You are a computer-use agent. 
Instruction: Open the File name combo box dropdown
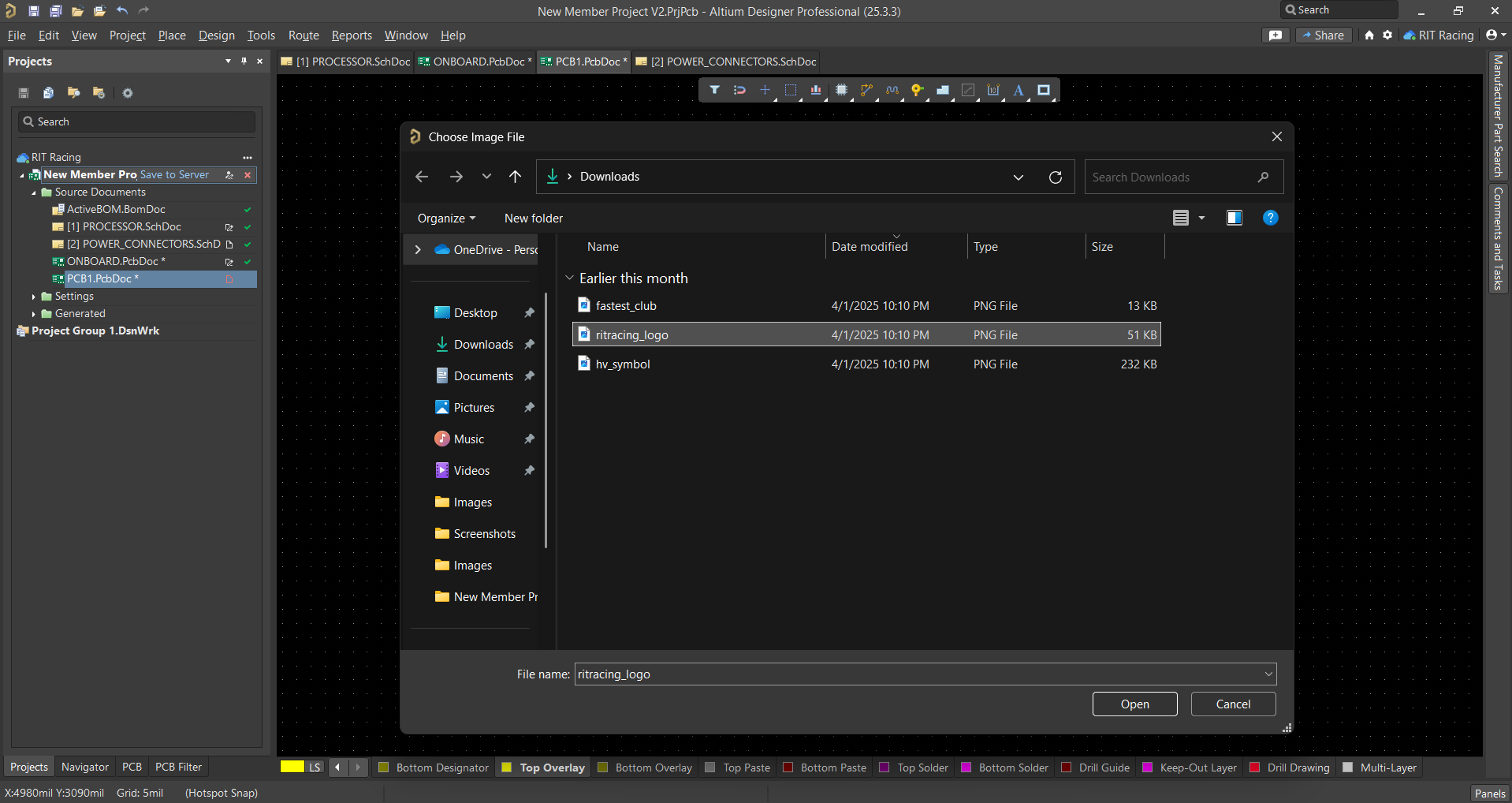(1268, 674)
